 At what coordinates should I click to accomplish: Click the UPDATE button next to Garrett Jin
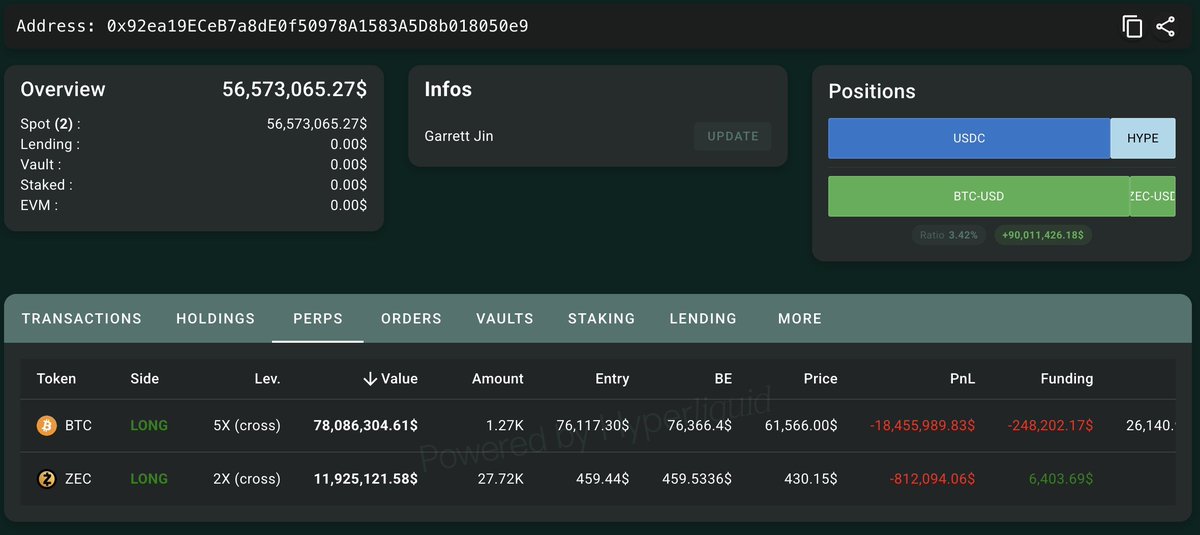[x=733, y=136]
